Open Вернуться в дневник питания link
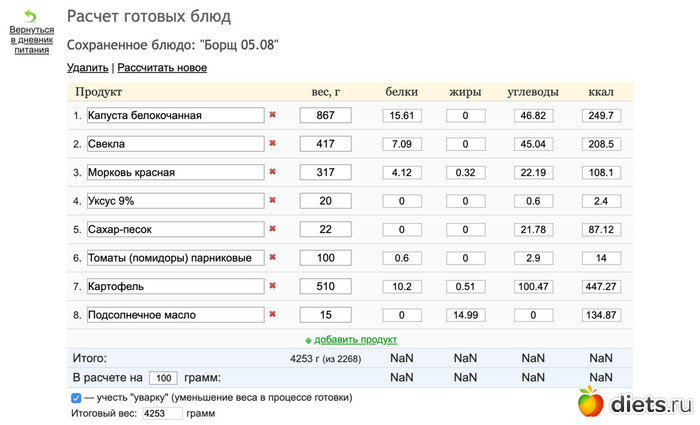The width and height of the screenshot is (700, 425). pos(32,40)
